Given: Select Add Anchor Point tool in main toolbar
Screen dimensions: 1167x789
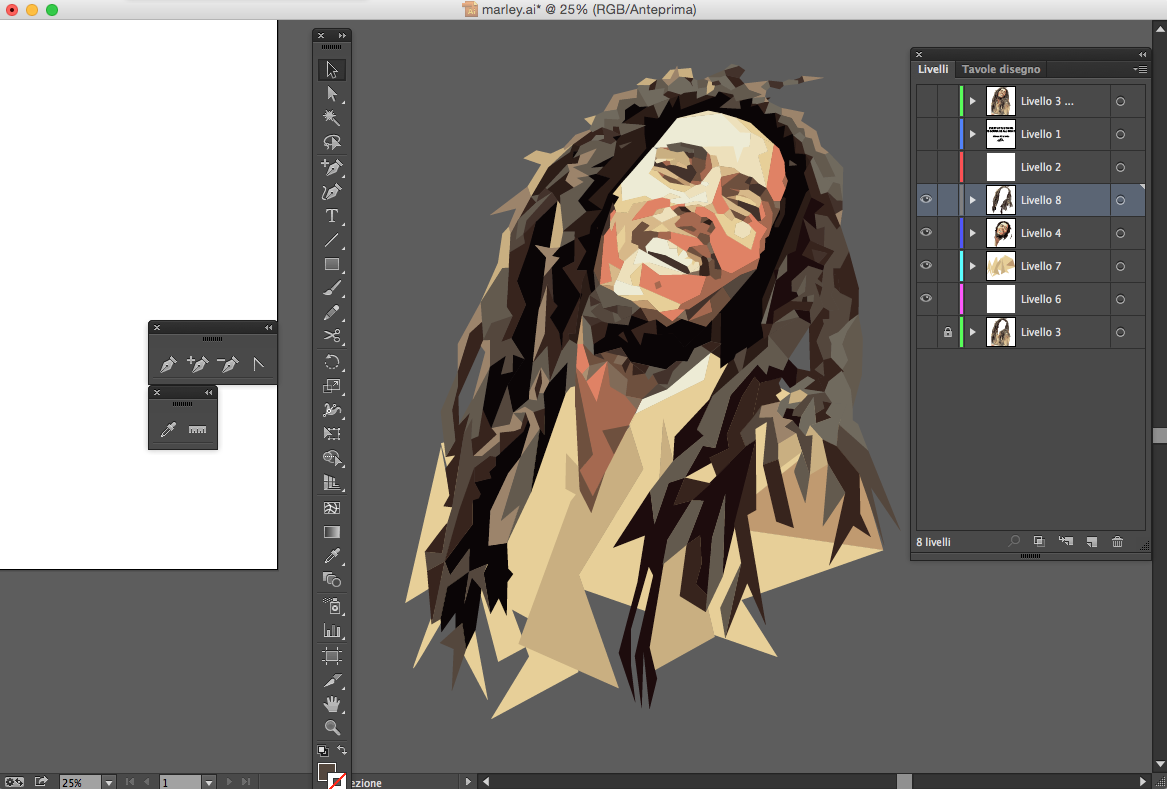Looking at the screenshot, I should (x=332, y=167).
